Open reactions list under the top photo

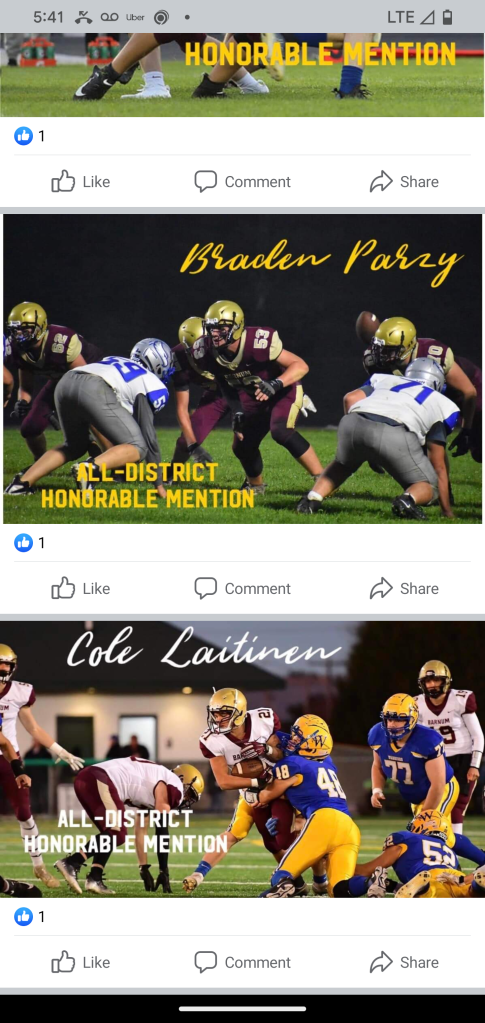(30, 136)
